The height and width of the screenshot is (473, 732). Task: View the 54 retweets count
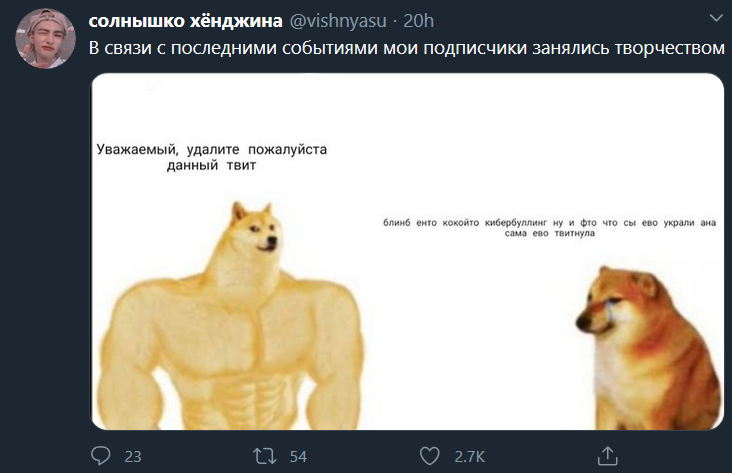(298, 457)
